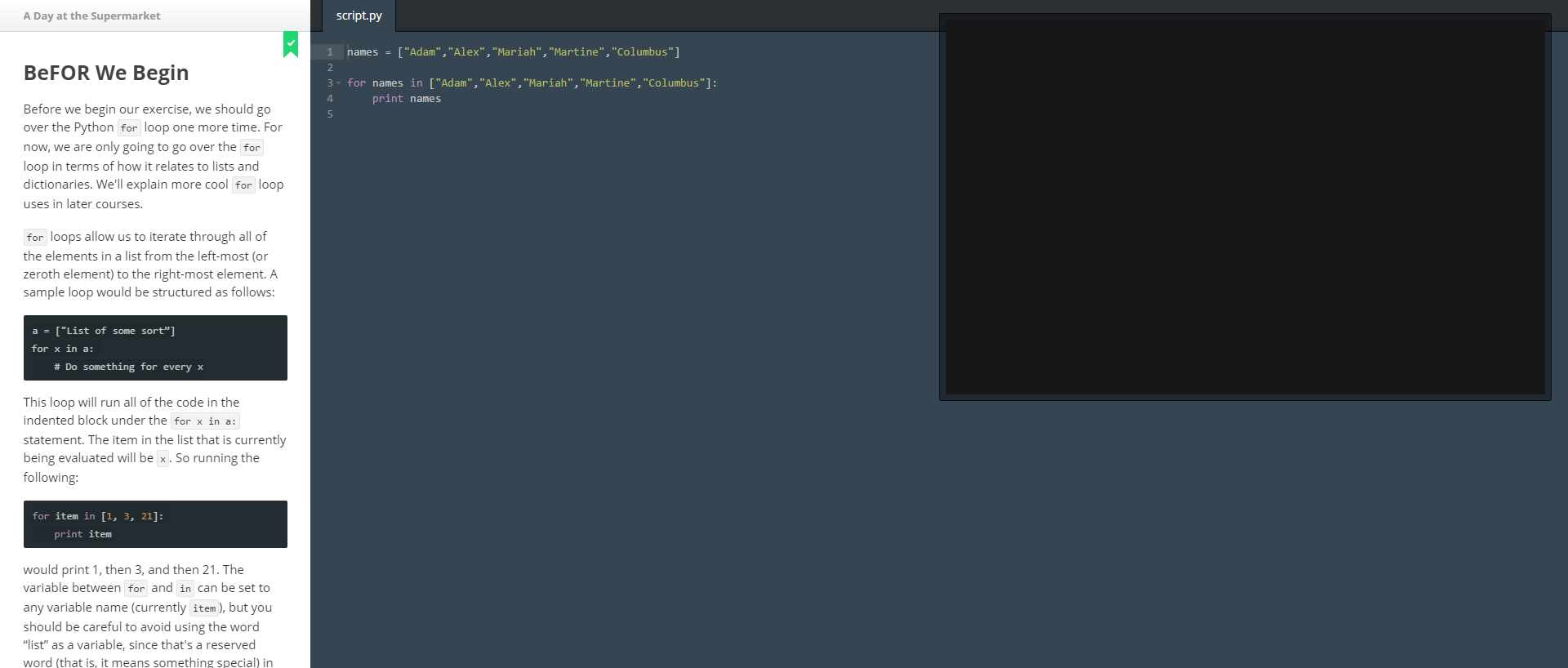
Task: Switch to the script.py tab
Action: coord(359,16)
